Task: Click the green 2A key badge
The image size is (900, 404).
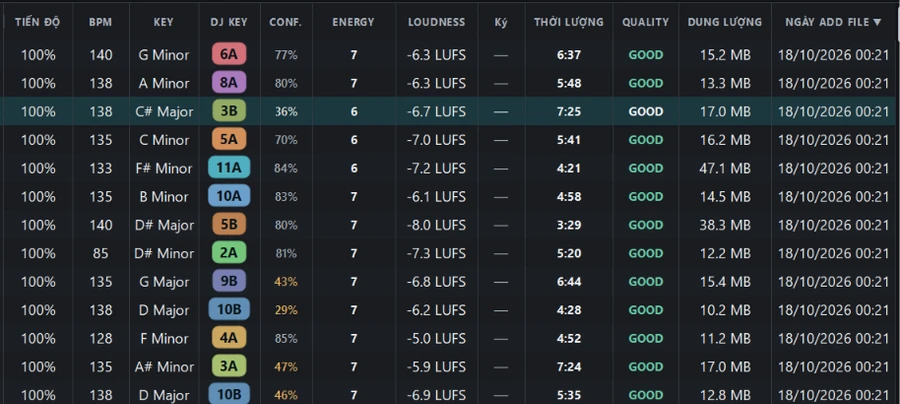Action: [x=229, y=252]
